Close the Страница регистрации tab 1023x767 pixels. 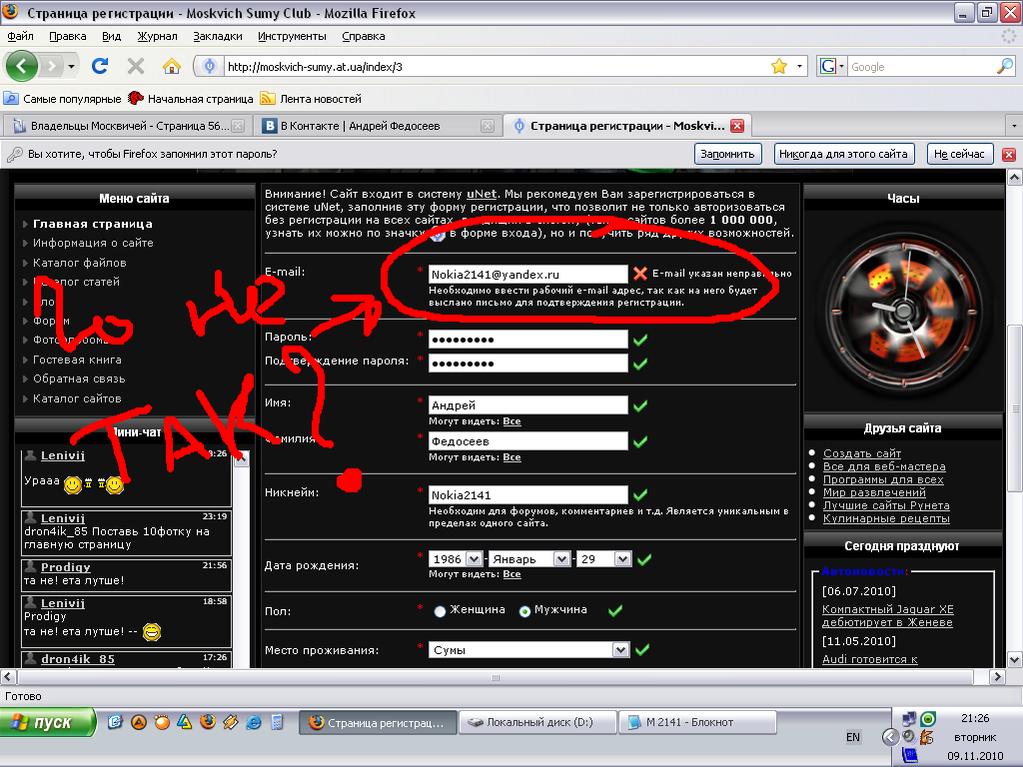(x=737, y=126)
